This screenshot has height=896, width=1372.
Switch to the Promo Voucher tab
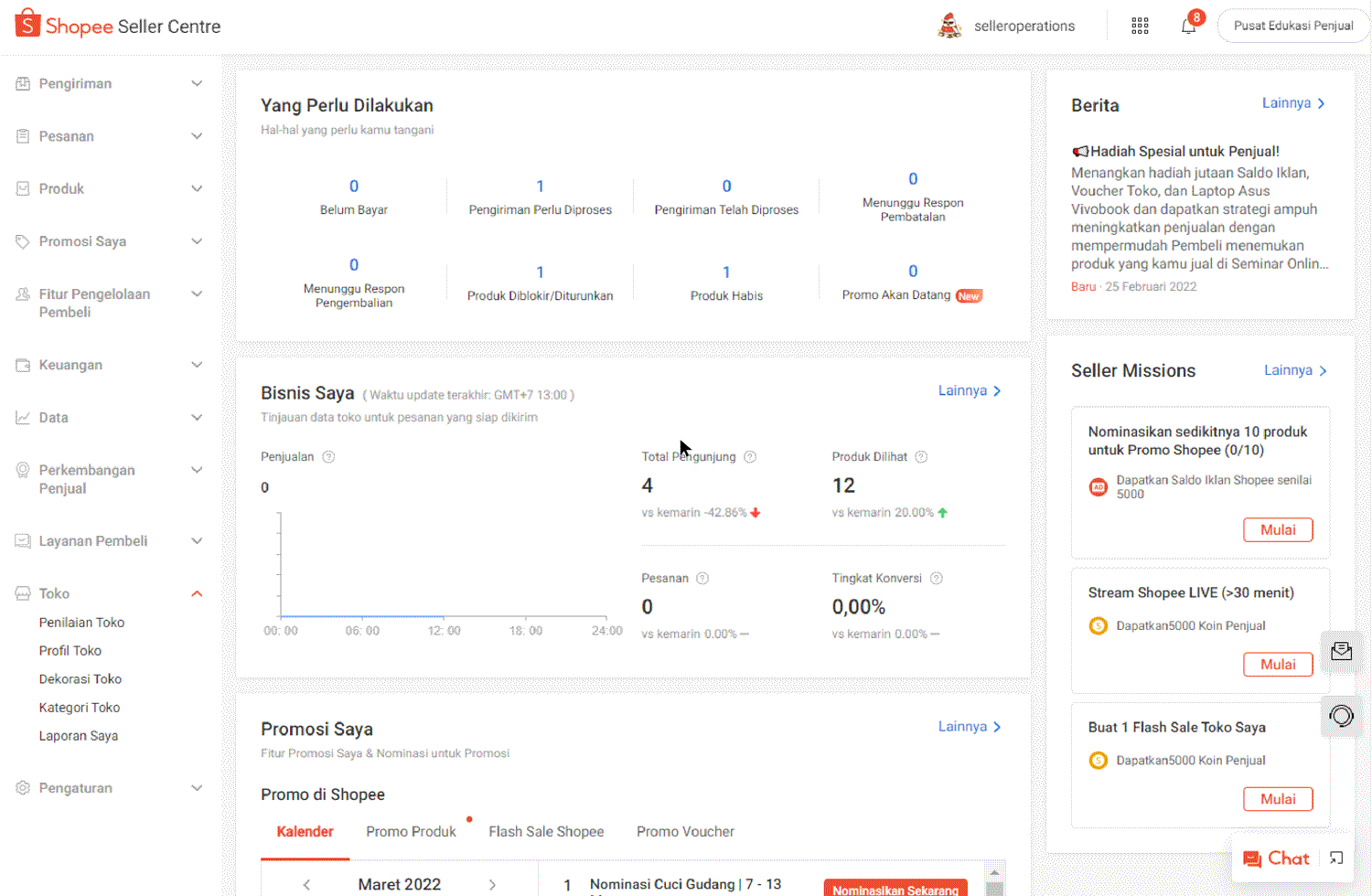click(x=685, y=832)
